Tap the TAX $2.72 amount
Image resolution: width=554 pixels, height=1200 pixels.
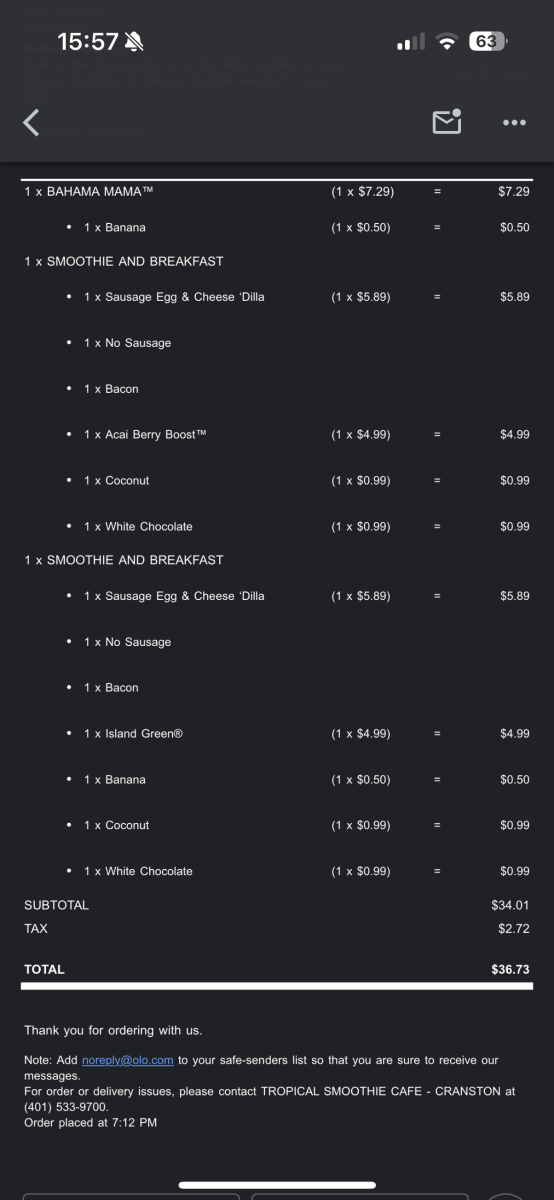514,929
